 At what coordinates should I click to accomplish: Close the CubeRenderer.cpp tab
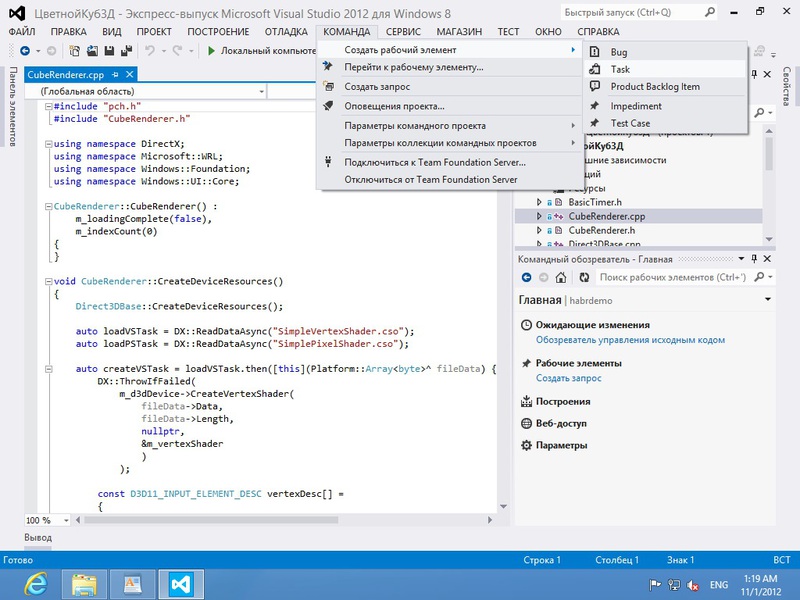click(130, 74)
